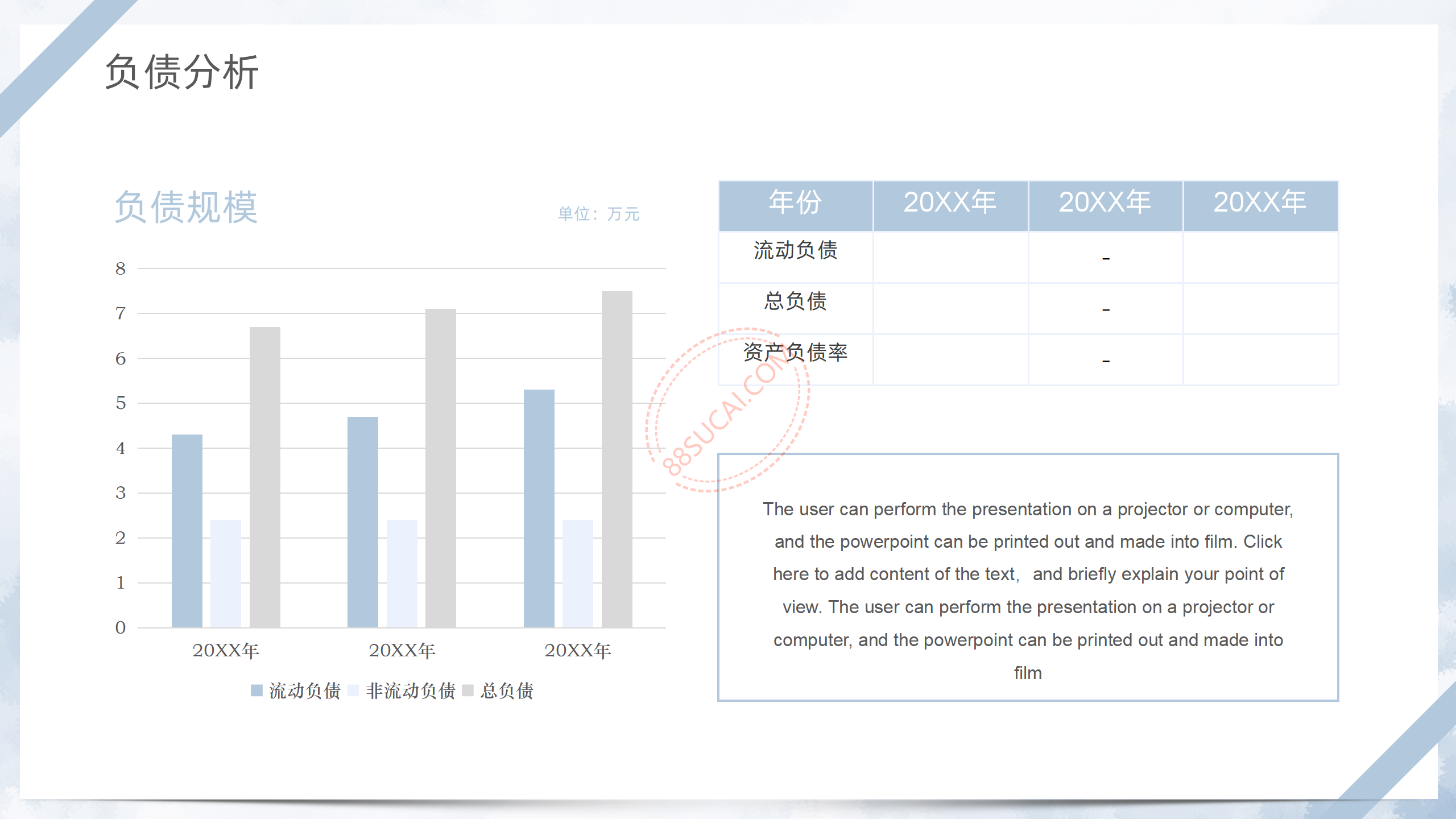Click the dash cell in 资产负债率 row
The image size is (1456, 819).
(1106, 359)
